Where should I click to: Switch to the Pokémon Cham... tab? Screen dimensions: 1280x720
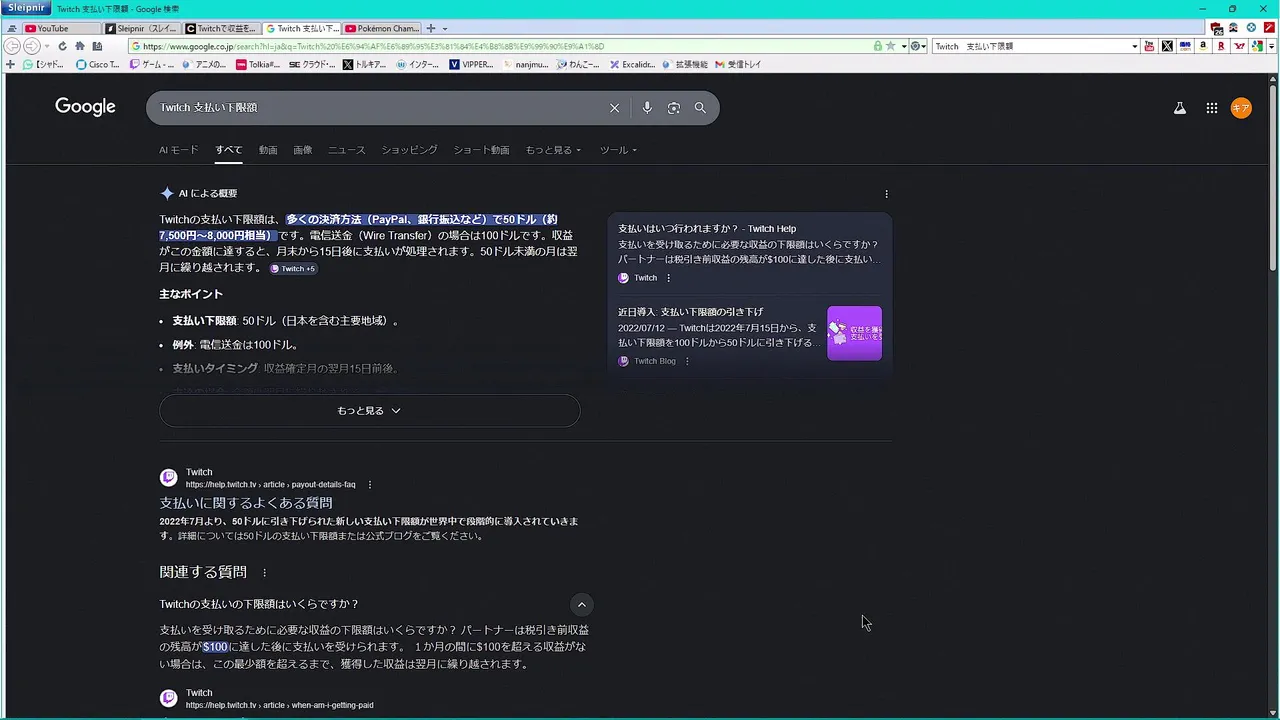point(382,28)
